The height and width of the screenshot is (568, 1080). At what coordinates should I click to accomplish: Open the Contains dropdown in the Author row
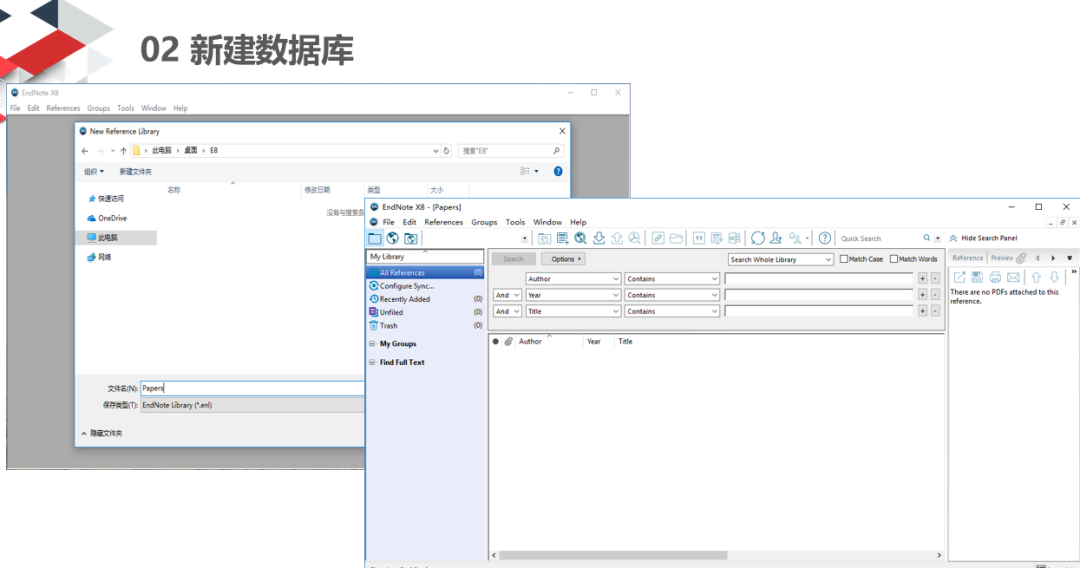tap(672, 279)
